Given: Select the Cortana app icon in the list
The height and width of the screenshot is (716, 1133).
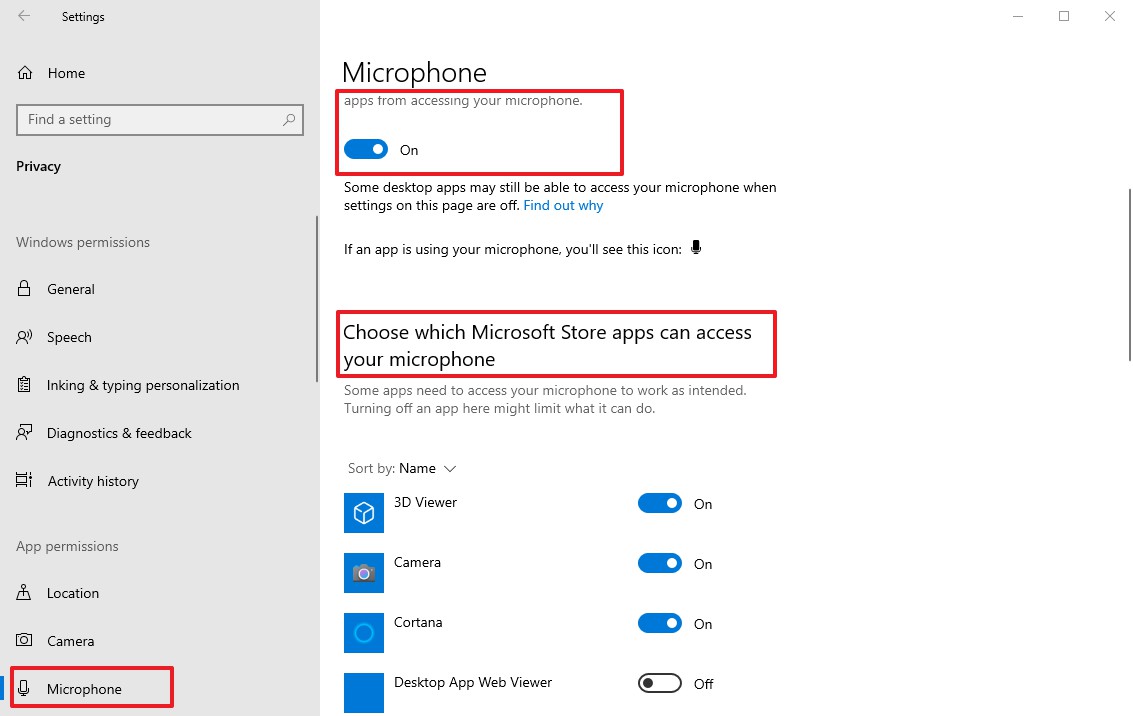Looking at the screenshot, I should (x=363, y=632).
